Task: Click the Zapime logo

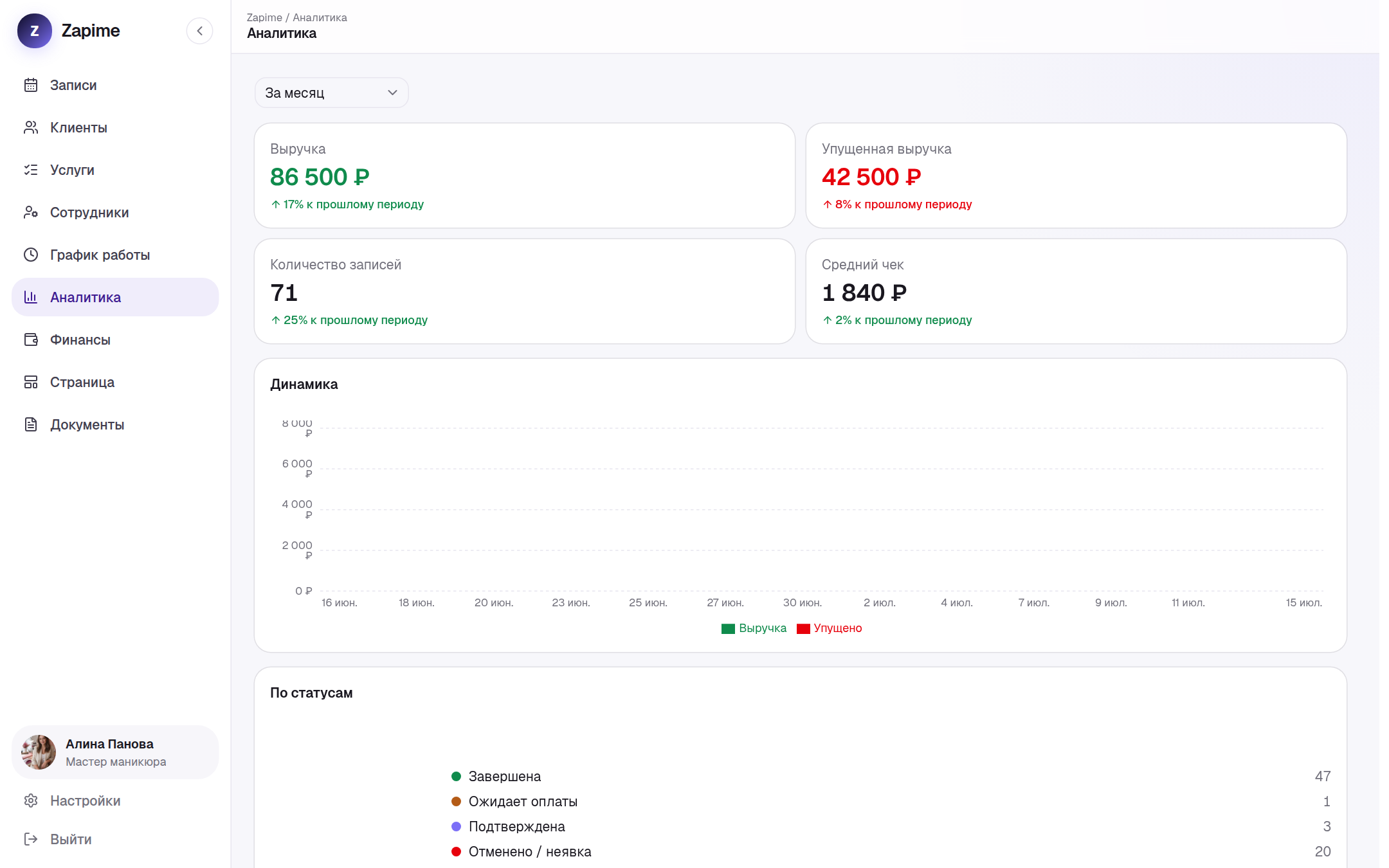Action: tap(35, 31)
